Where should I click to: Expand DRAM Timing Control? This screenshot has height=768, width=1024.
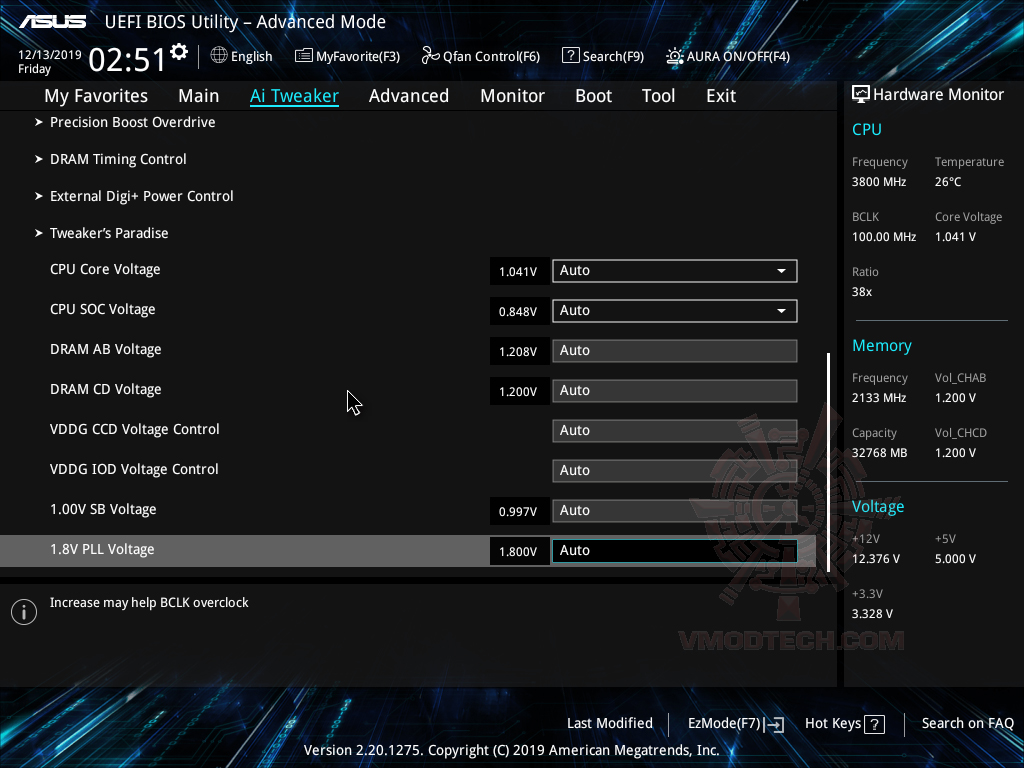pyautogui.click(x=118, y=158)
